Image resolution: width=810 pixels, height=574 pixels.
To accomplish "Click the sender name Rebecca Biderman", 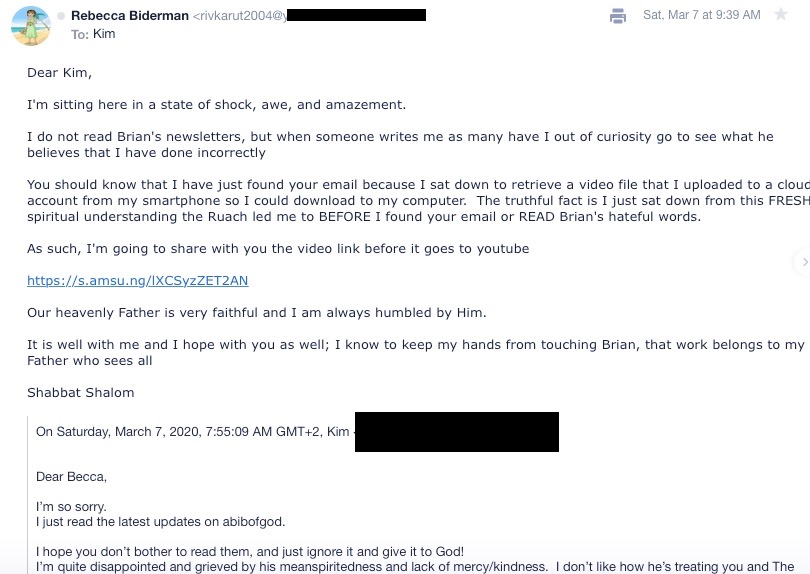I will coord(130,16).
